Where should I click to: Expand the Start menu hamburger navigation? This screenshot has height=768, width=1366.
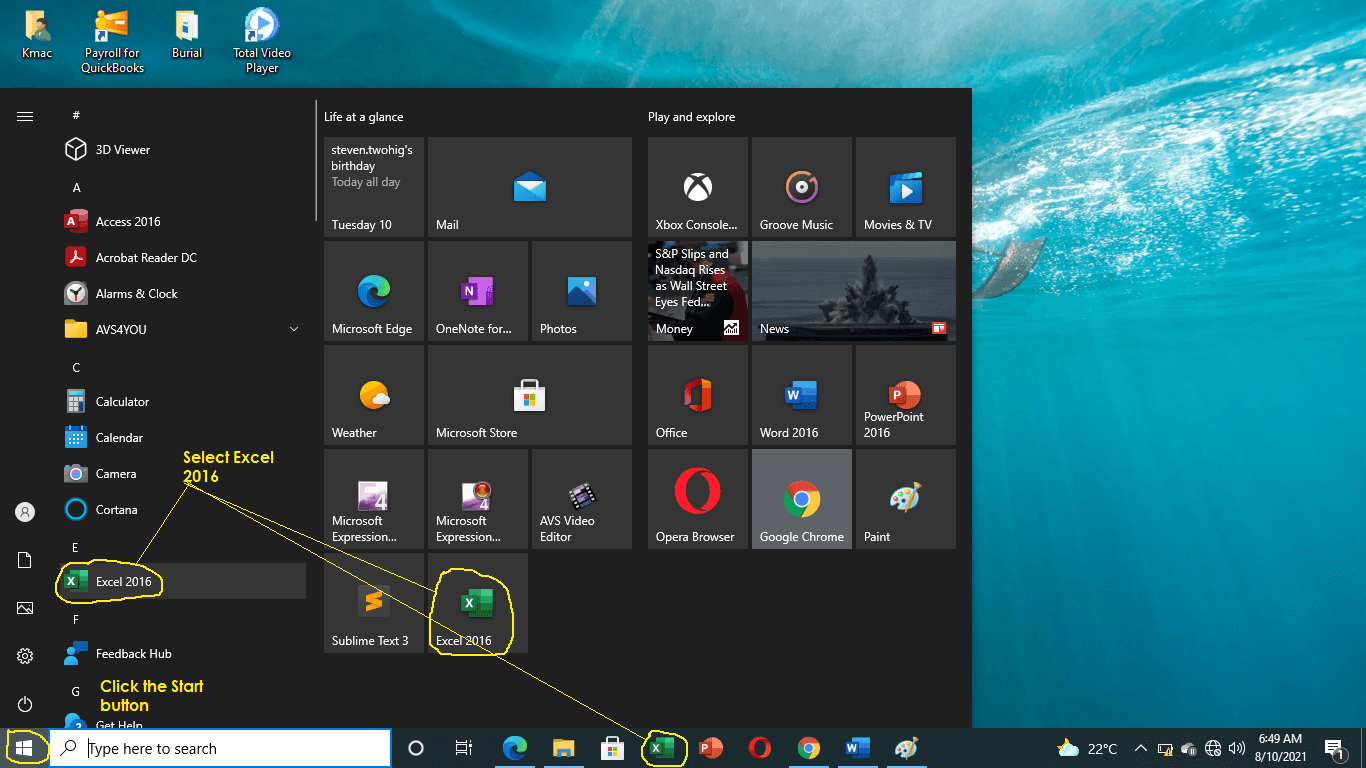click(x=25, y=117)
